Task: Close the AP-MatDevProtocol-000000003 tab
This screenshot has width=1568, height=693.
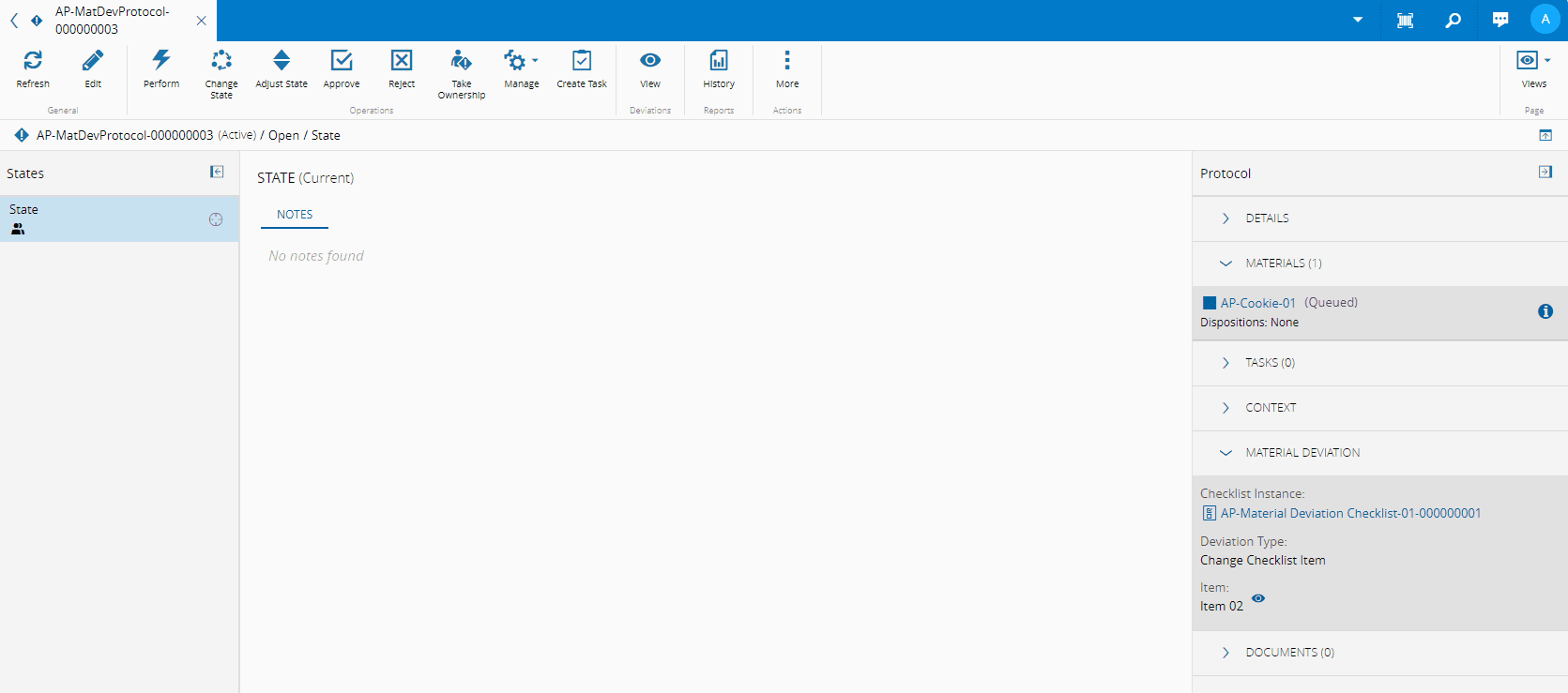Action: coord(201,21)
